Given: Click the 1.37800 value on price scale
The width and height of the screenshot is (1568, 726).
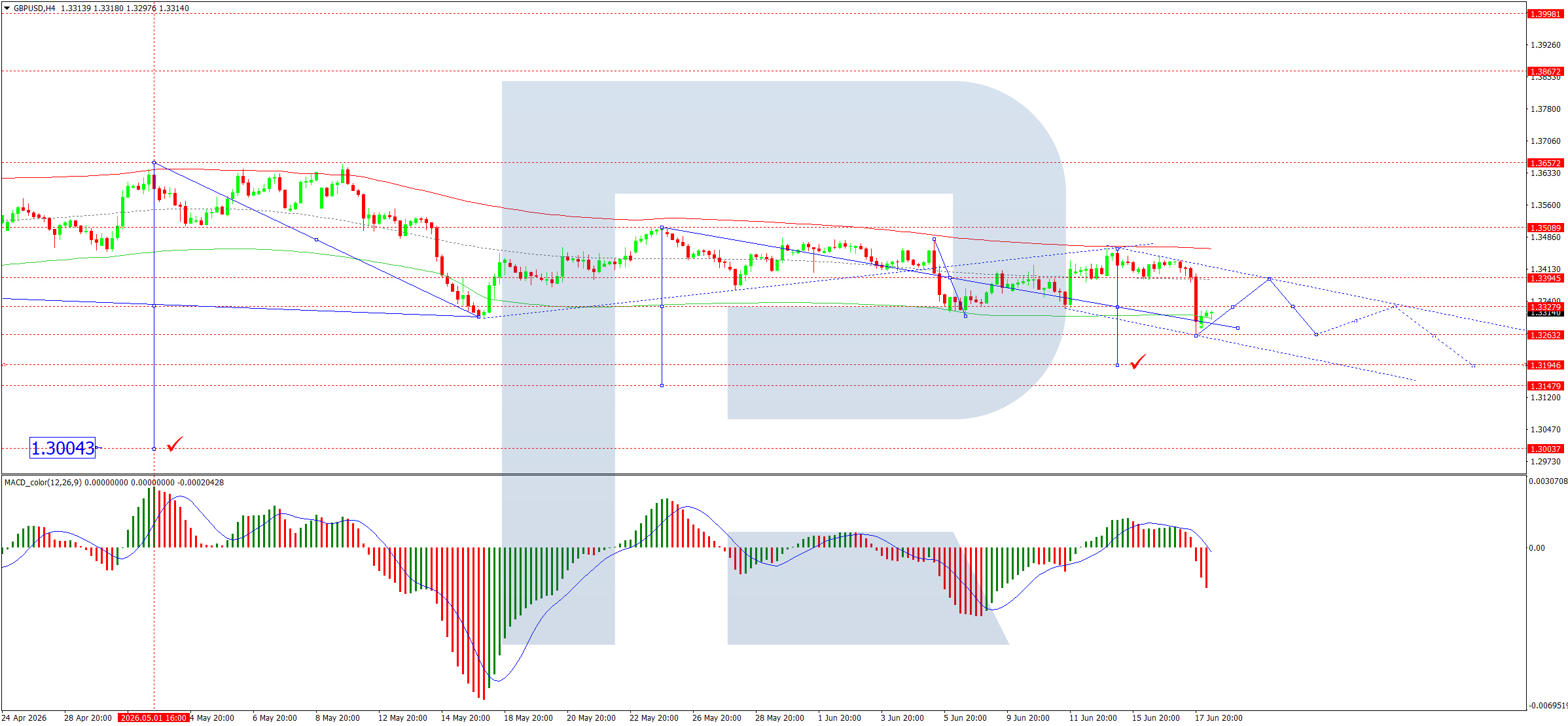Looking at the screenshot, I should [1545, 109].
